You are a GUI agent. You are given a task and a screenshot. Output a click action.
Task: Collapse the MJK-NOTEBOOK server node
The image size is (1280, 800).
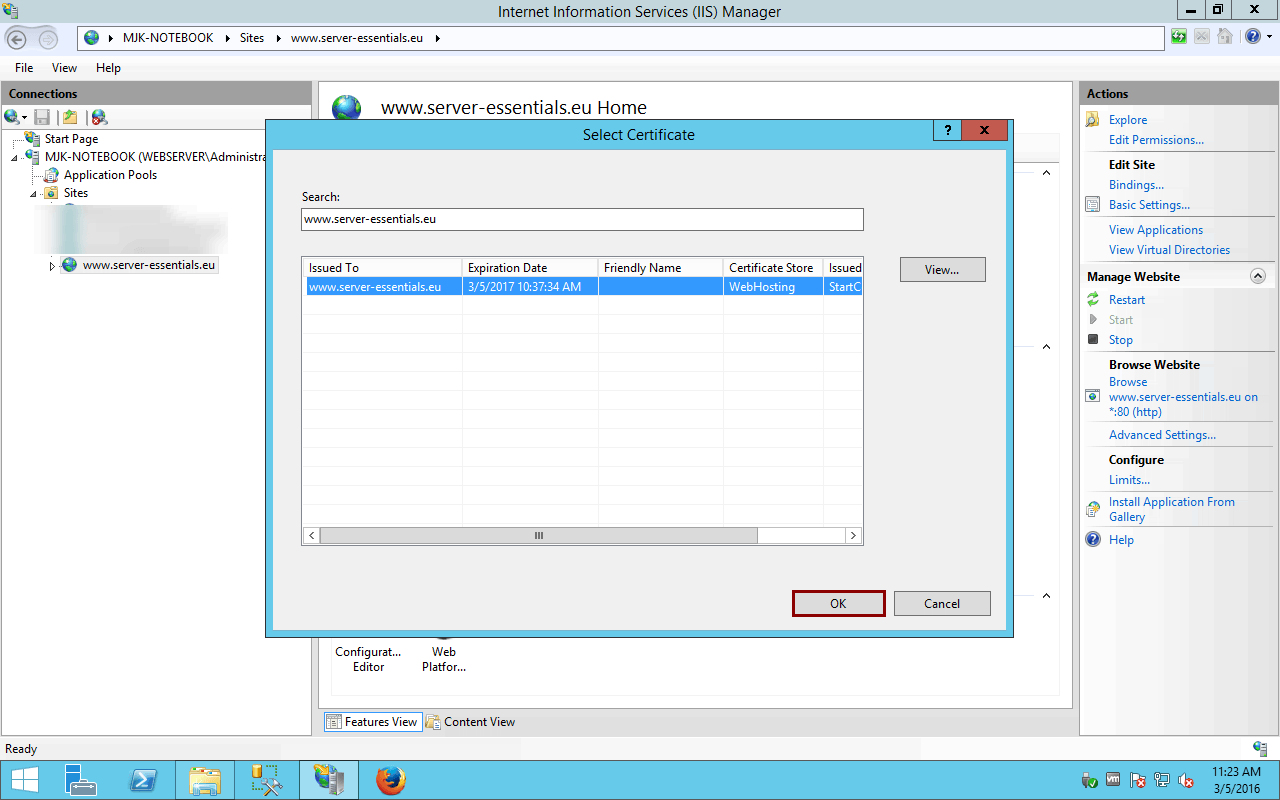(x=15, y=158)
